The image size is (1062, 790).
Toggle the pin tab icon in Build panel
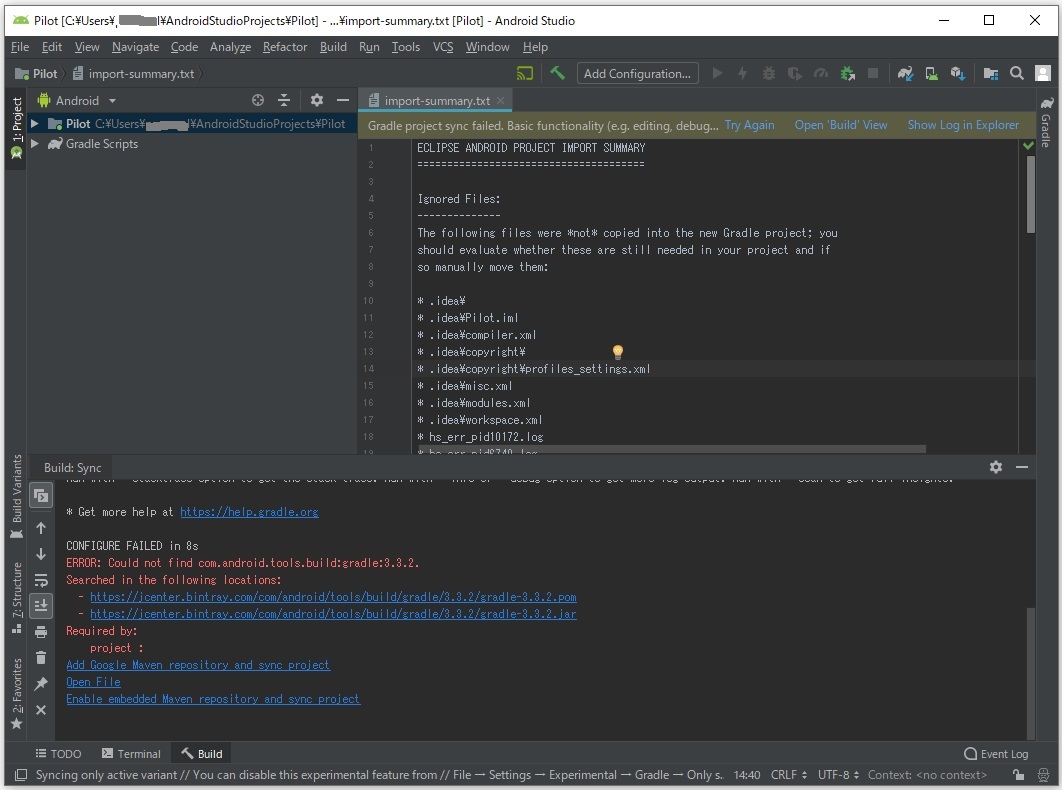click(x=41, y=684)
